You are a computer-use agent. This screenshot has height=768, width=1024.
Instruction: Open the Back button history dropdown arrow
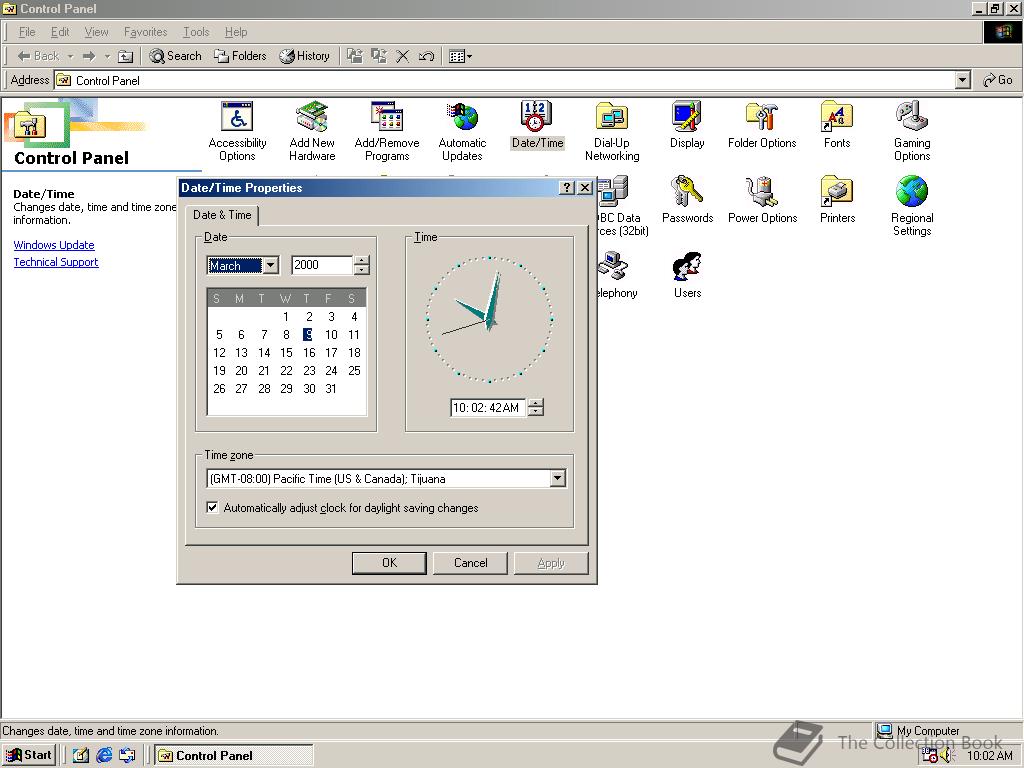71,56
